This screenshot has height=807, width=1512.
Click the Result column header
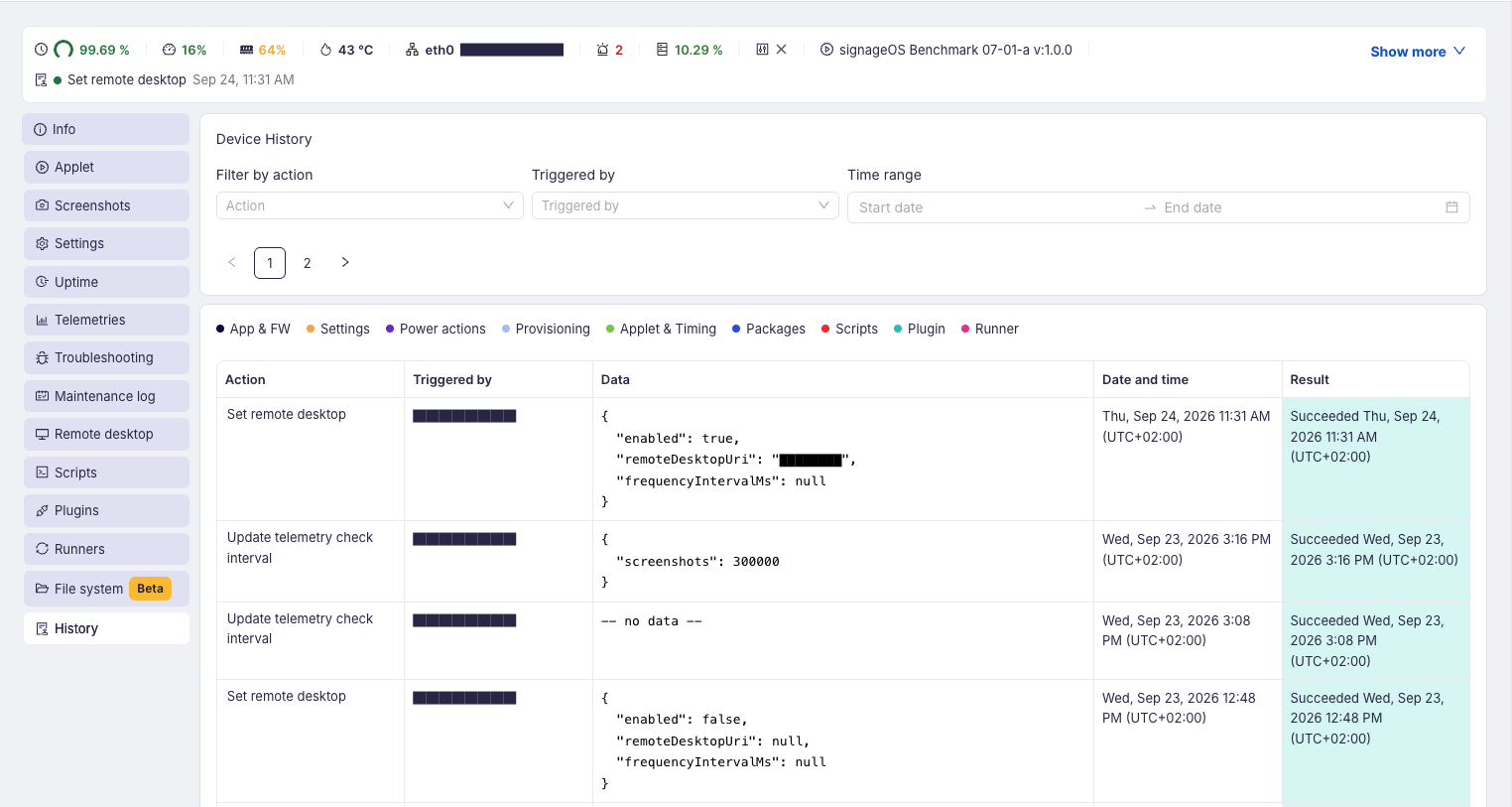pyautogui.click(x=1375, y=379)
